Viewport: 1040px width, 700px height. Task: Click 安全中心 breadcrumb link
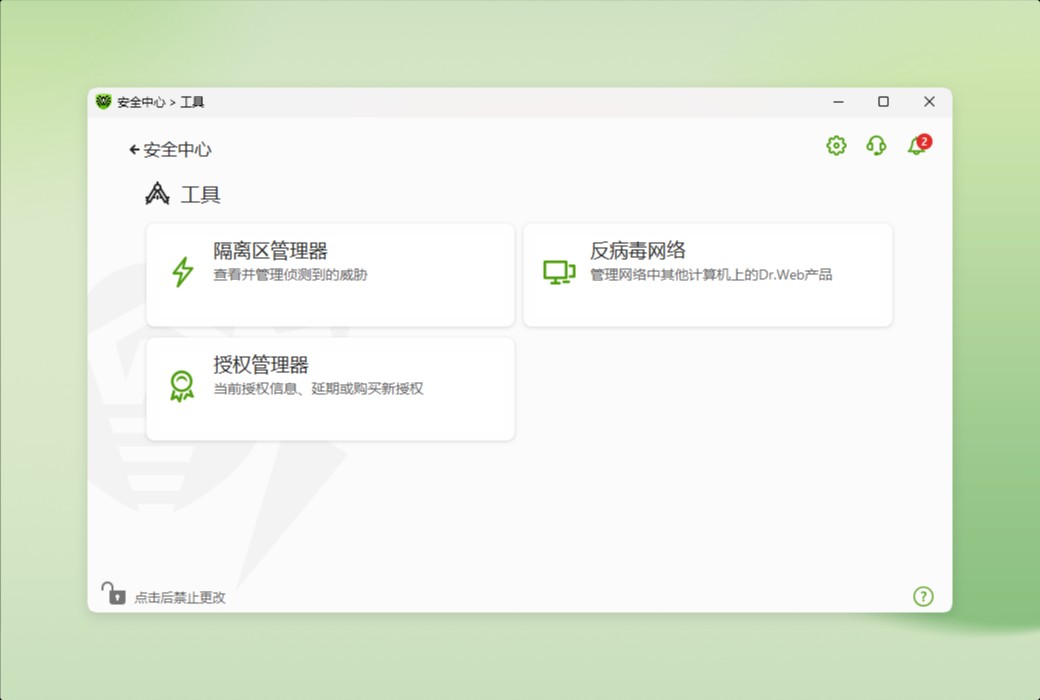178,149
